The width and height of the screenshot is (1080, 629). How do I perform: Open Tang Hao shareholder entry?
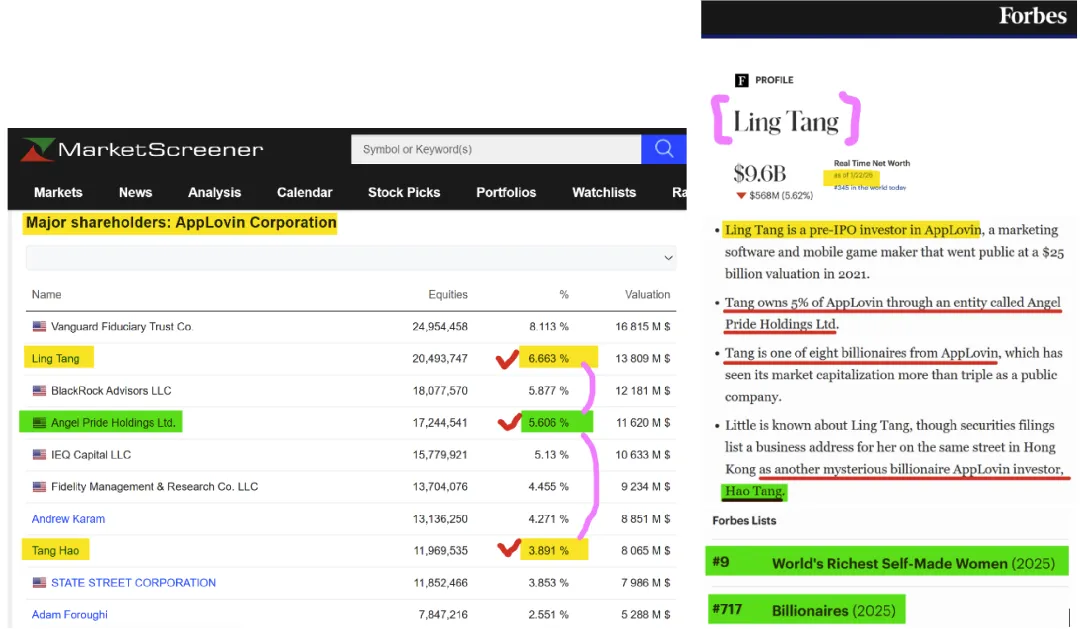click(x=55, y=550)
